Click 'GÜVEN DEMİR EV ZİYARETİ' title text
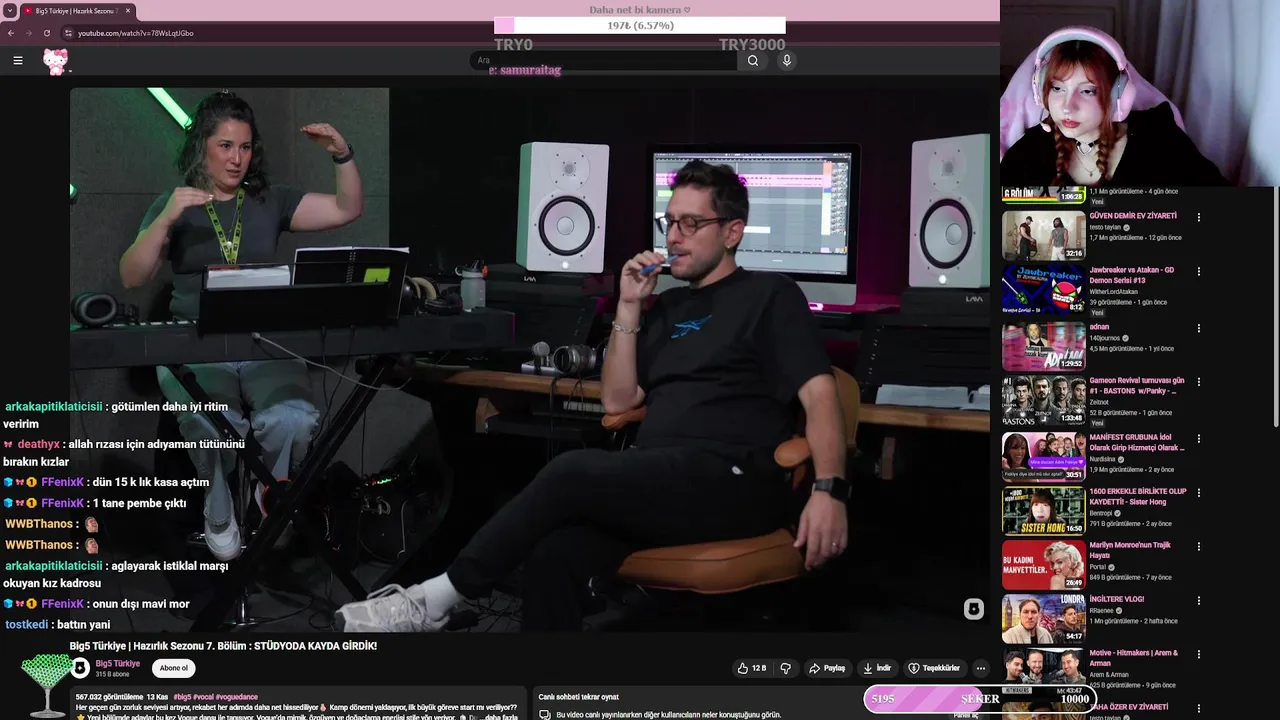The height and width of the screenshot is (720, 1280). pos(1133,216)
